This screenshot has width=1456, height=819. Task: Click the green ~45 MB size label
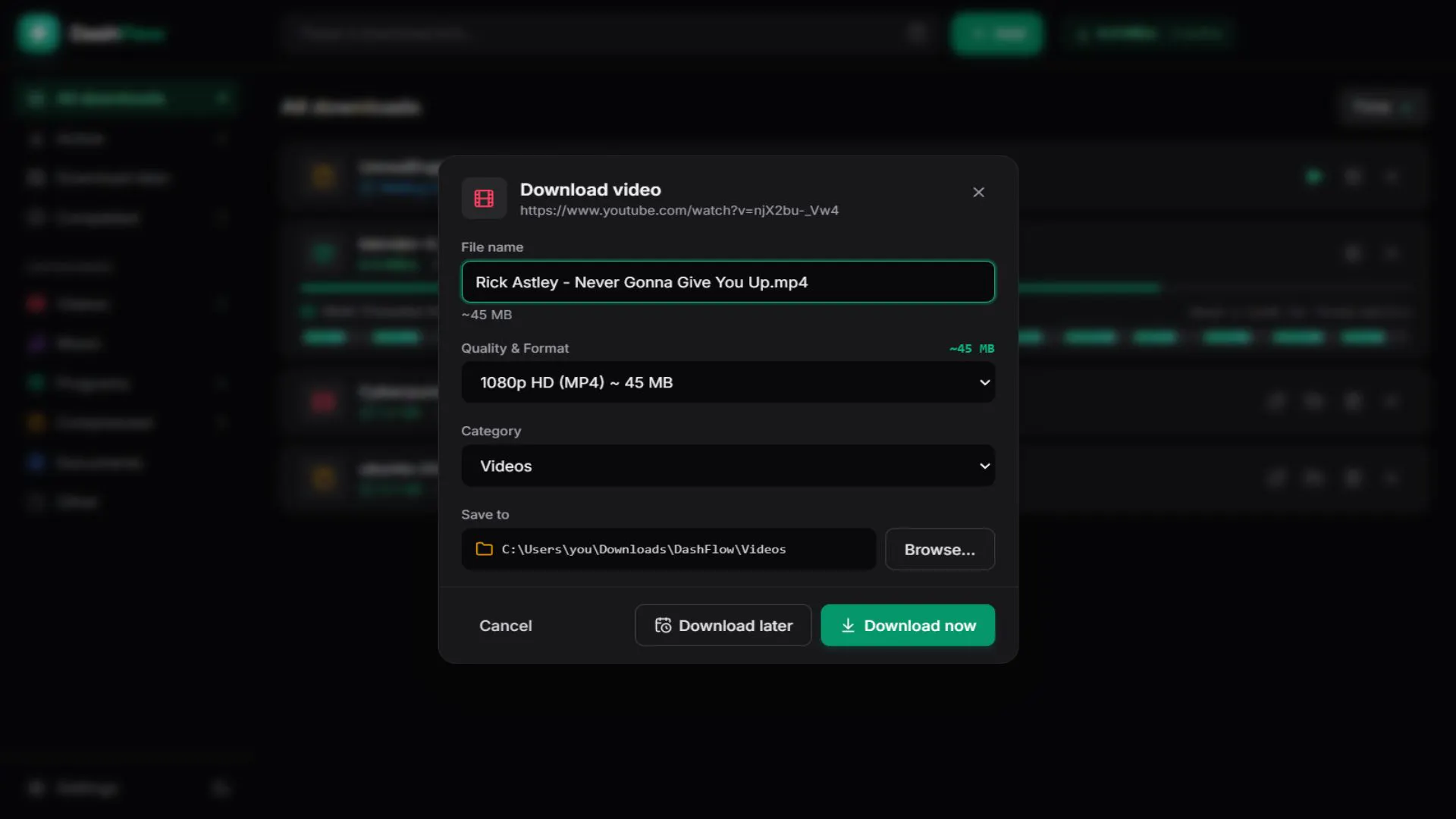(971, 349)
